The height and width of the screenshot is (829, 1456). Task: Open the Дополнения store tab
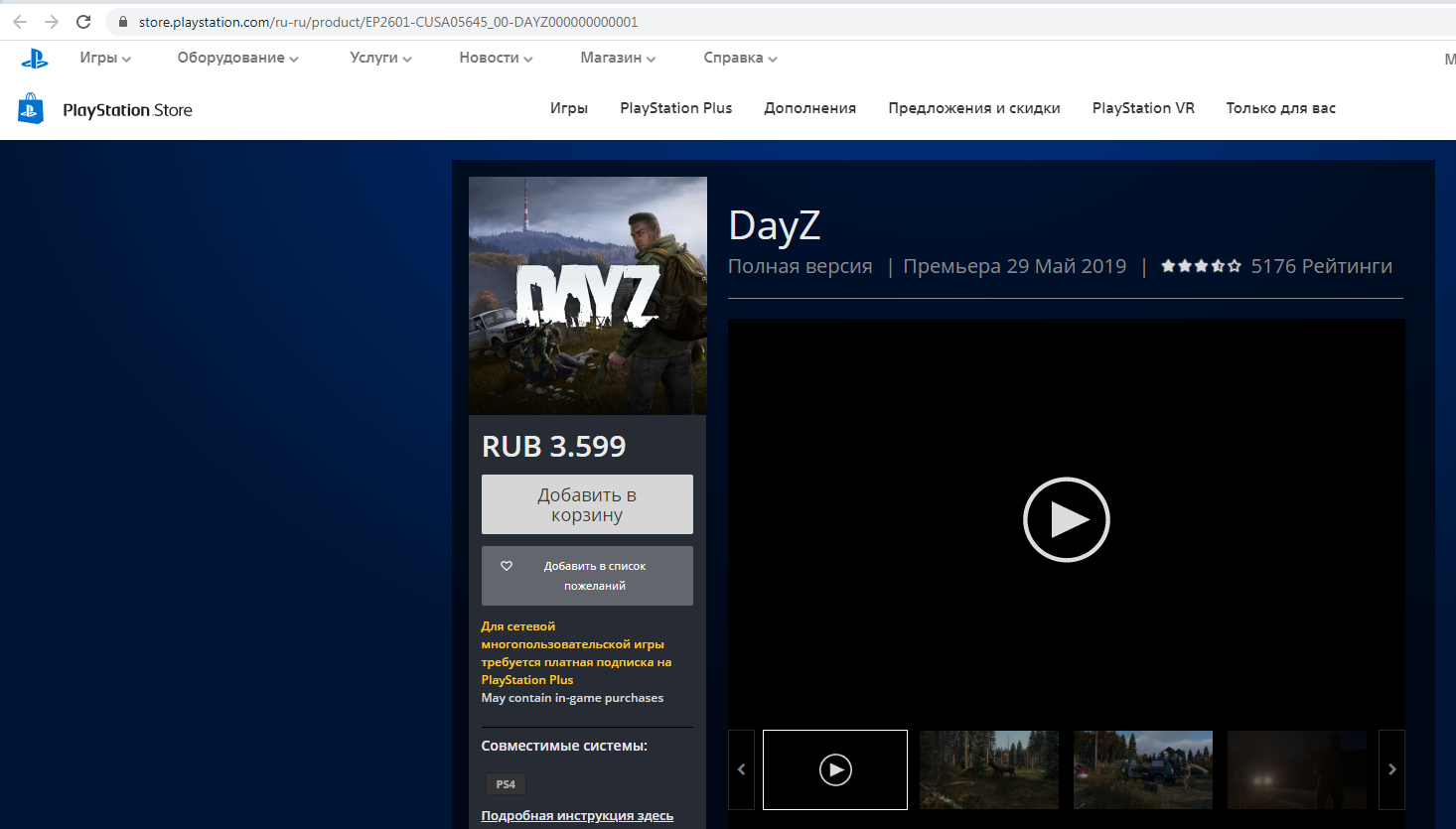(x=809, y=108)
